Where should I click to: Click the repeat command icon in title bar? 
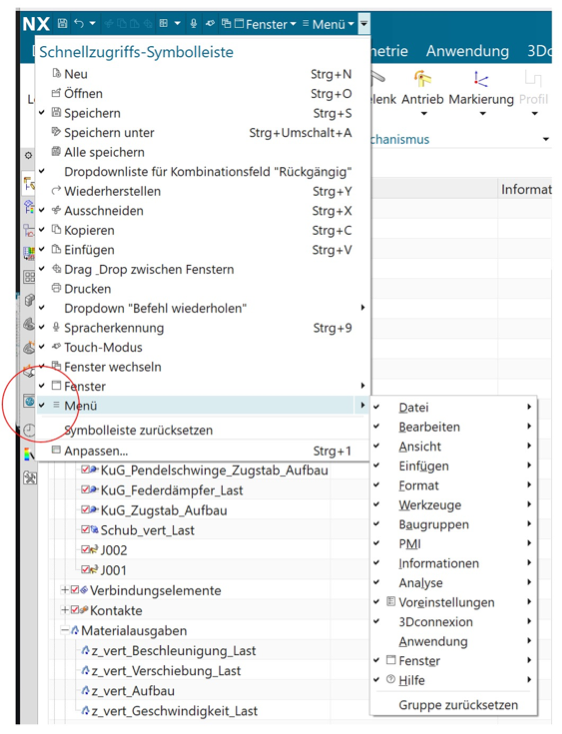tap(163, 23)
